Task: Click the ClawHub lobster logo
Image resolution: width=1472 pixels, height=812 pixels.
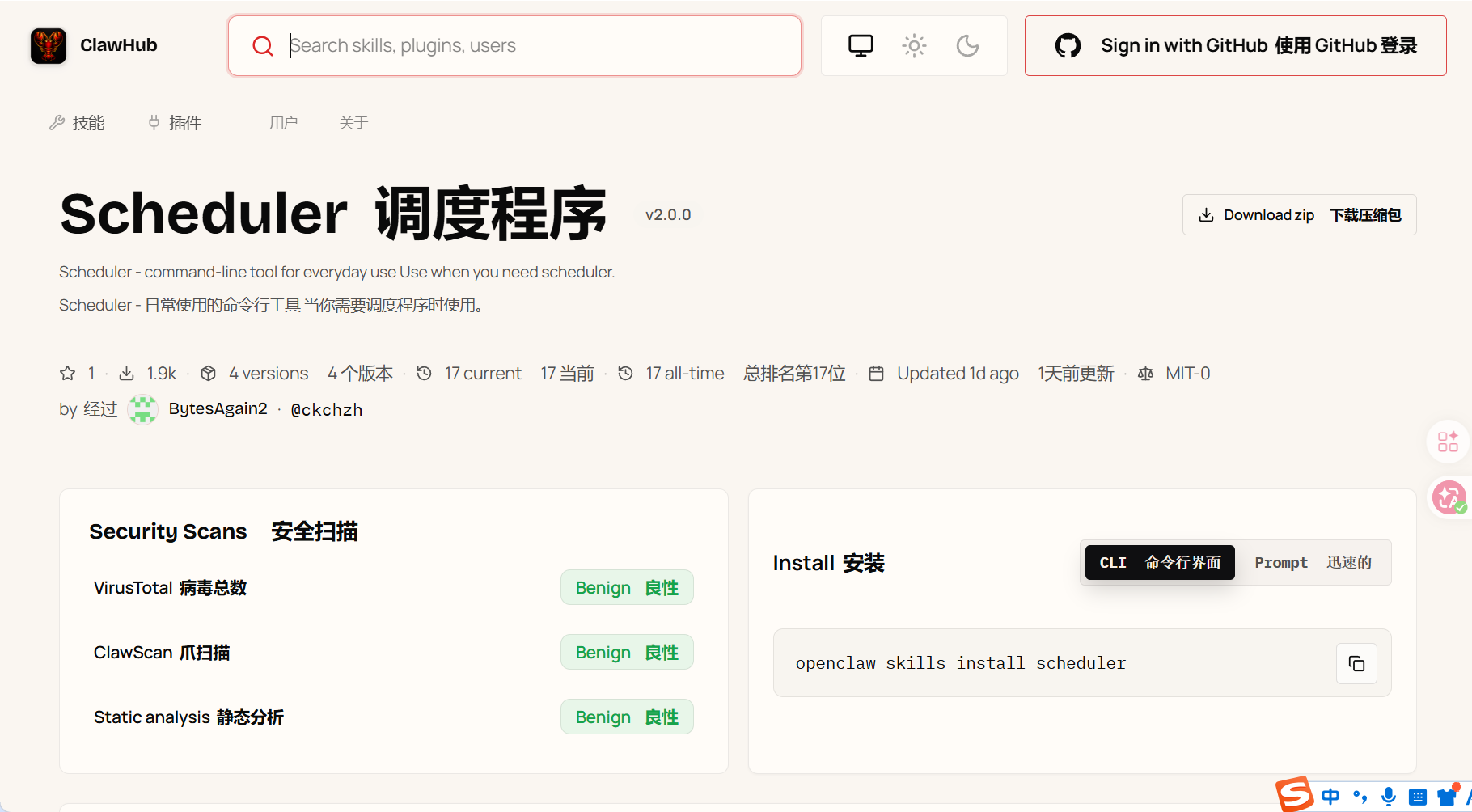Action: click(49, 45)
